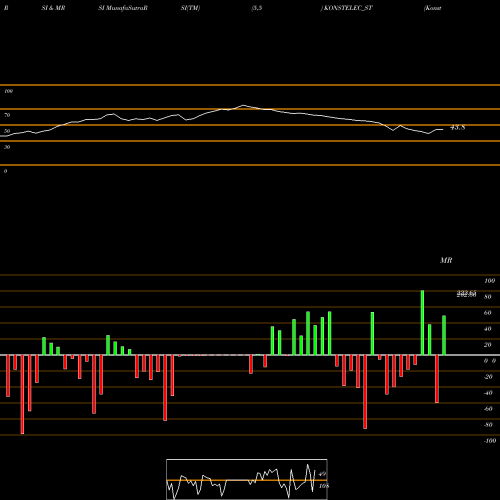
Task: Click the truncated '(Konst' text at top right
Action: [x=433, y=8]
